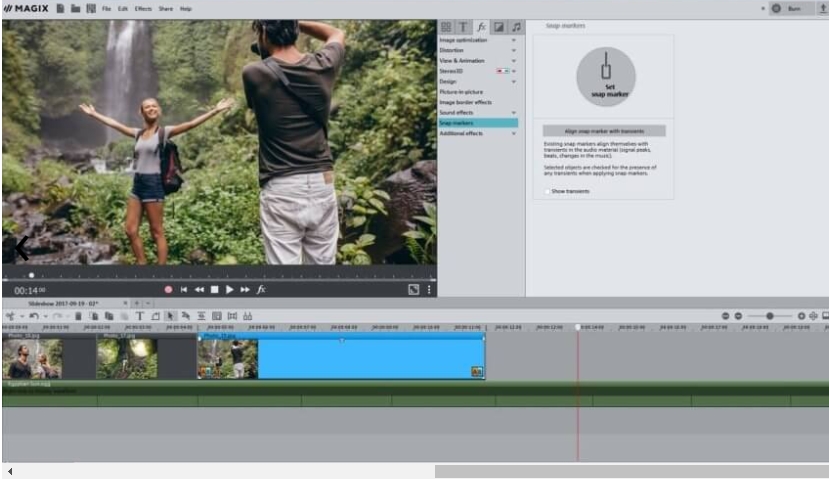Expand View & Animation category arrow
This screenshot has height=479, width=829.
(x=513, y=61)
